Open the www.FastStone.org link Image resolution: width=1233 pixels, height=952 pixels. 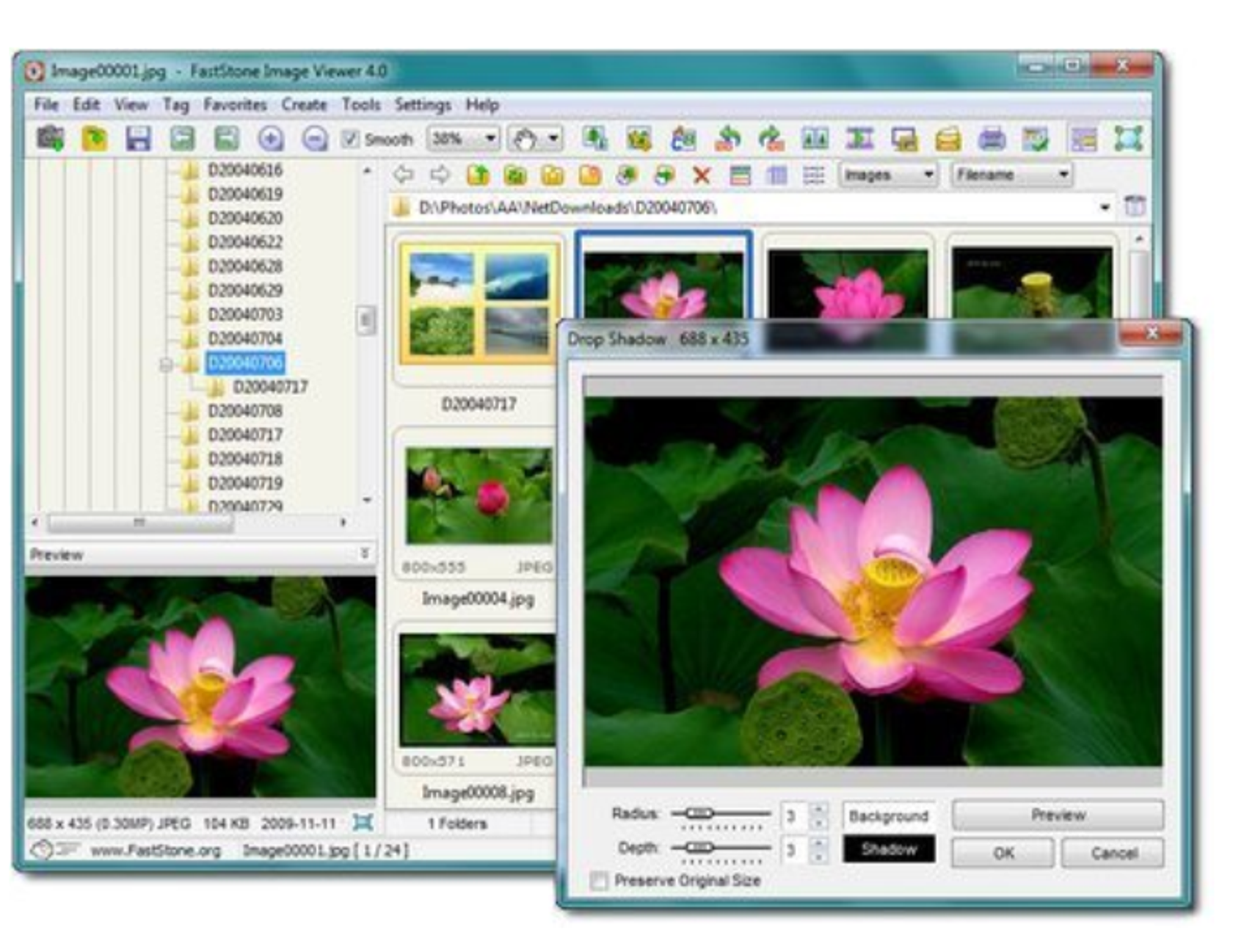pyautogui.click(x=156, y=851)
